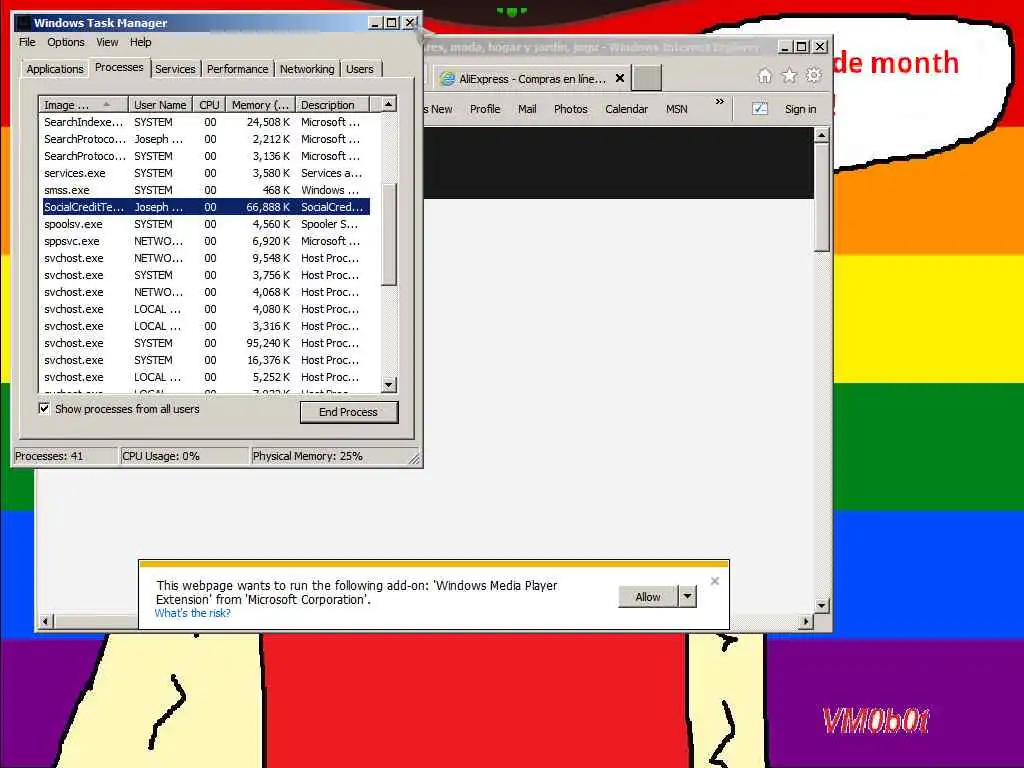1024x768 pixels.
Task: Open Mail link in browser toolbar
Action: [x=527, y=109]
